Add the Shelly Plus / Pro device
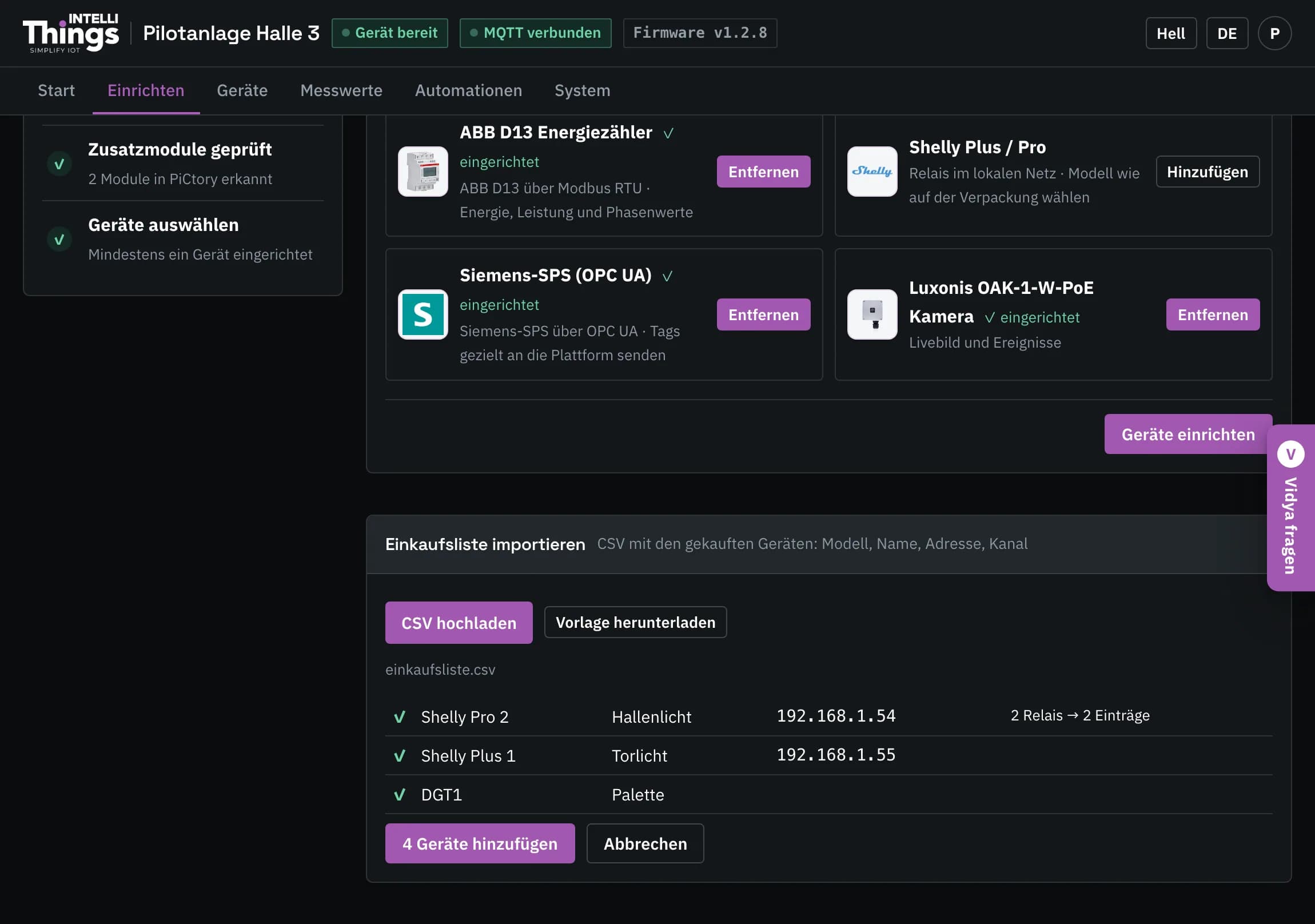 coord(1208,172)
